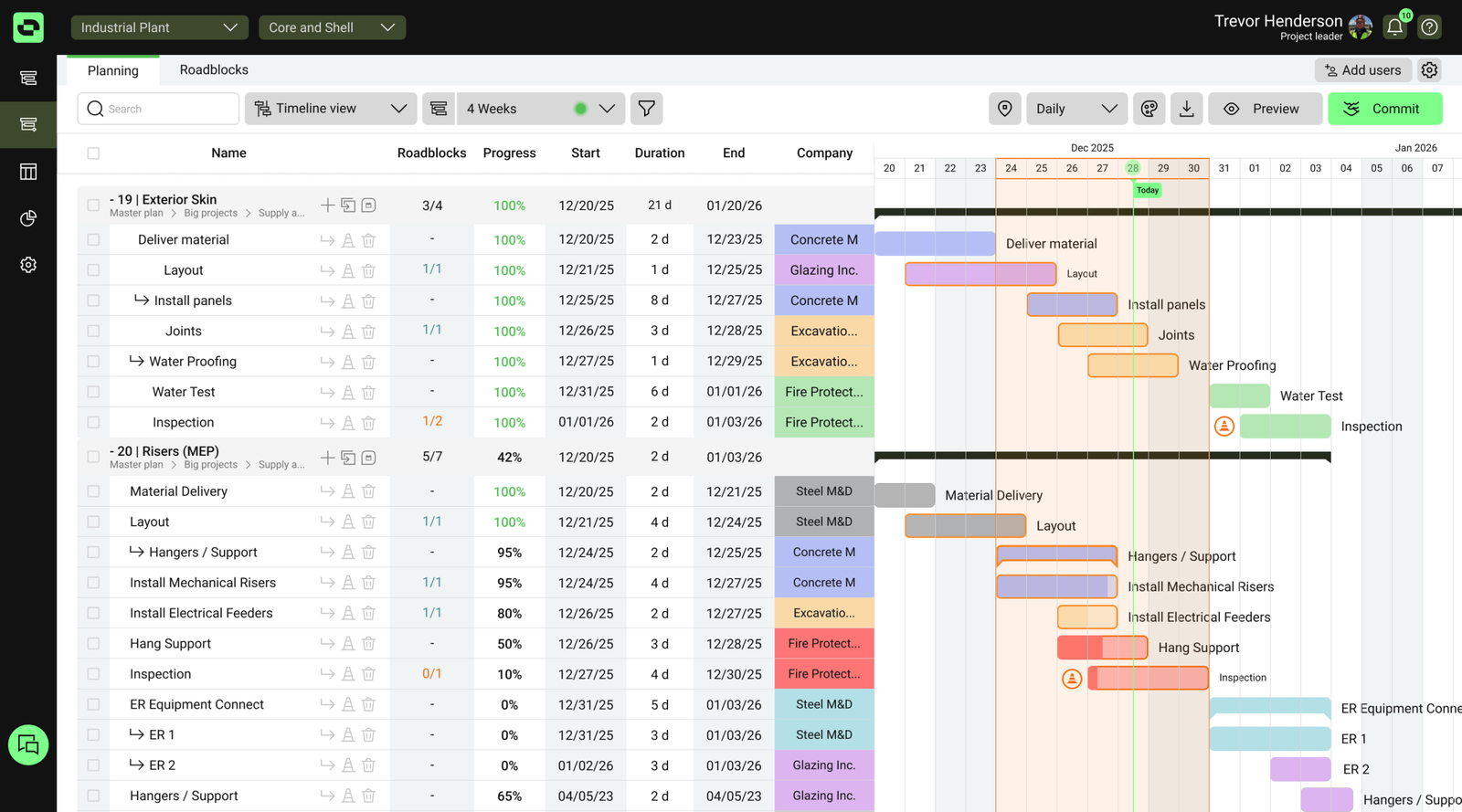1462x812 pixels.
Task: Click the filter funnel icon
Action: tap(647, 109)
